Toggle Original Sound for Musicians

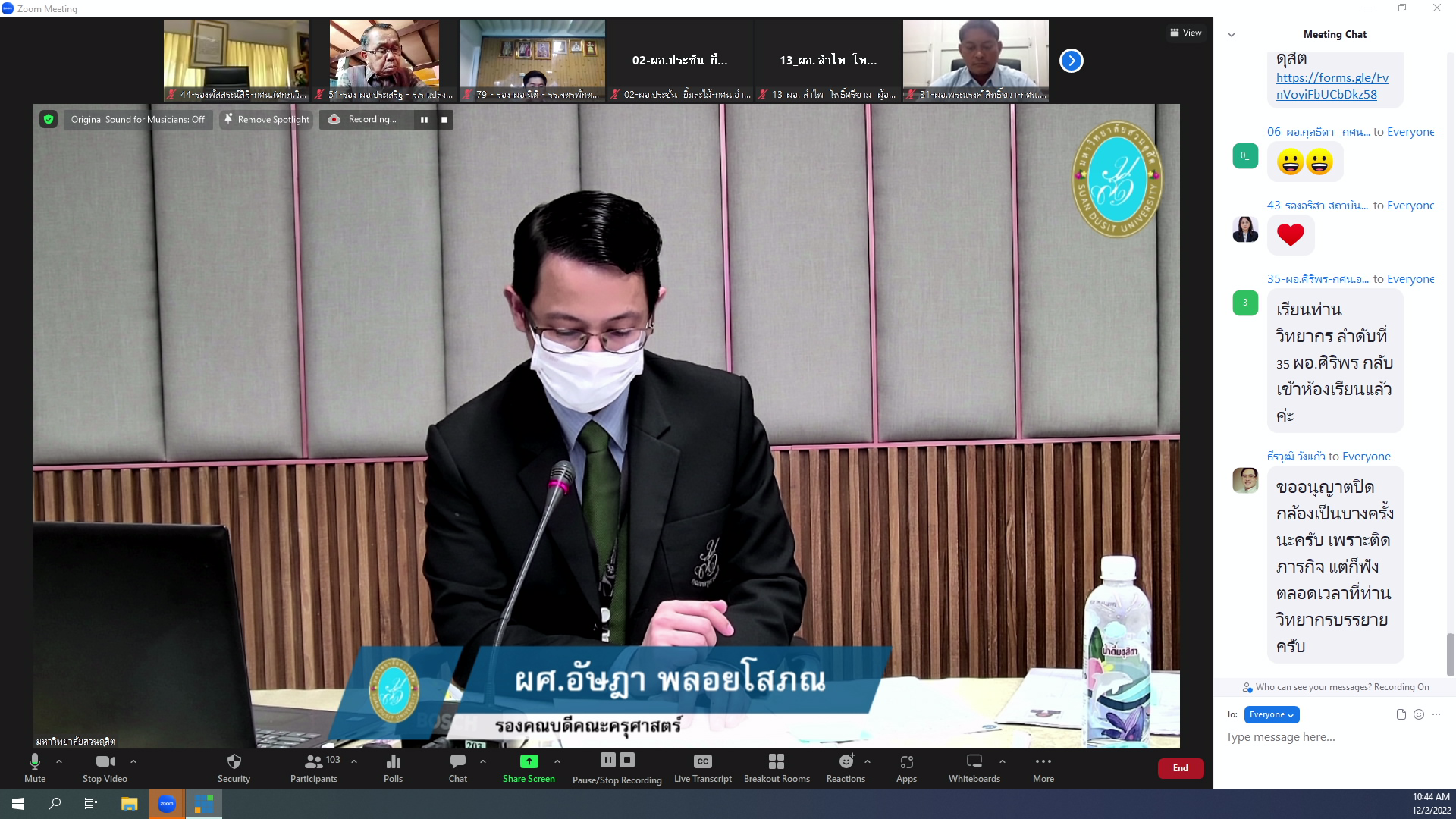click(x=138, y=119)
